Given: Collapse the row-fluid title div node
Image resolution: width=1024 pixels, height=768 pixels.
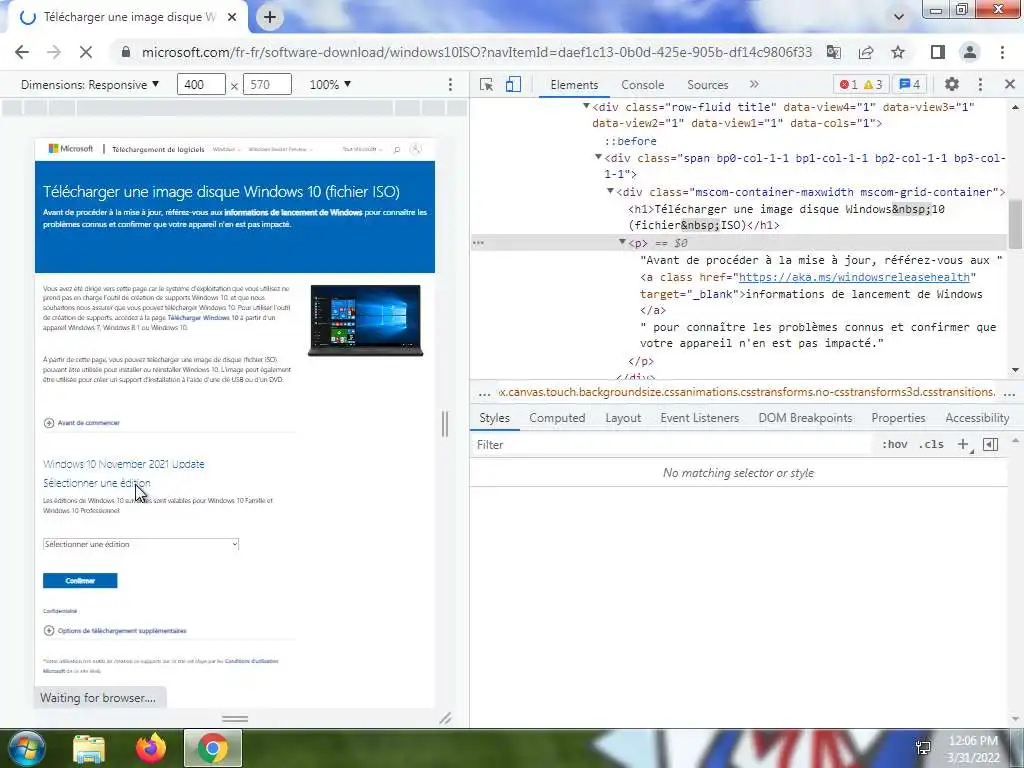Looking at the screenshot, I should pos(586,106).
